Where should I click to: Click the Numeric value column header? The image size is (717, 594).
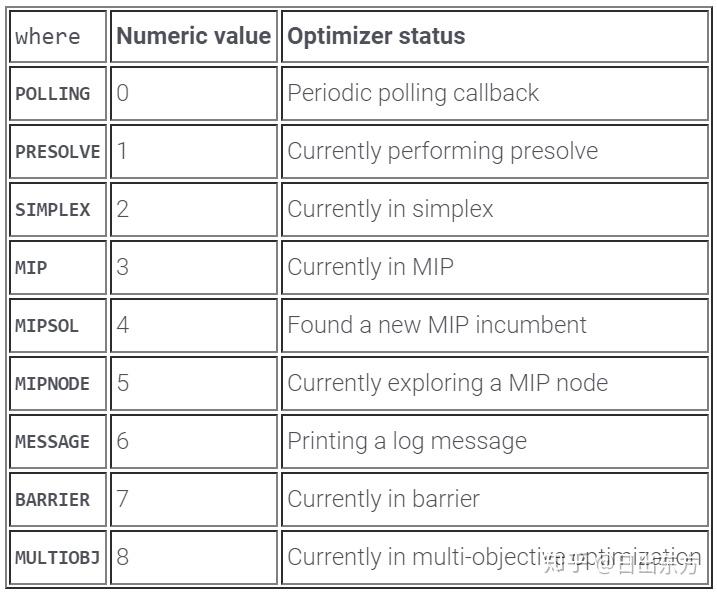(x=194, y=36)
